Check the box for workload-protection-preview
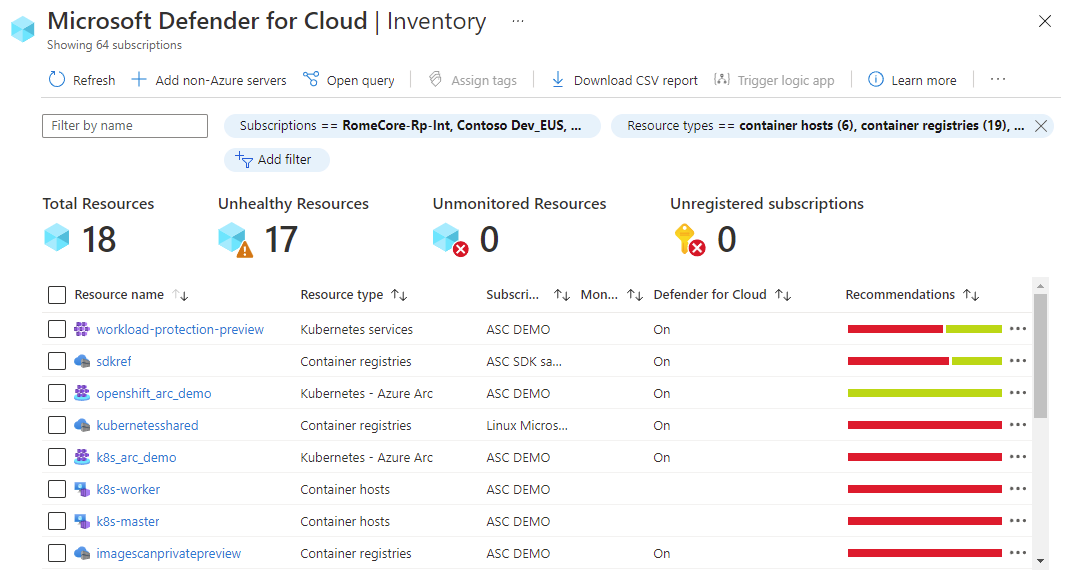Image resolution: width=1071 pixels, height=583 pixels. pos(57,329)
